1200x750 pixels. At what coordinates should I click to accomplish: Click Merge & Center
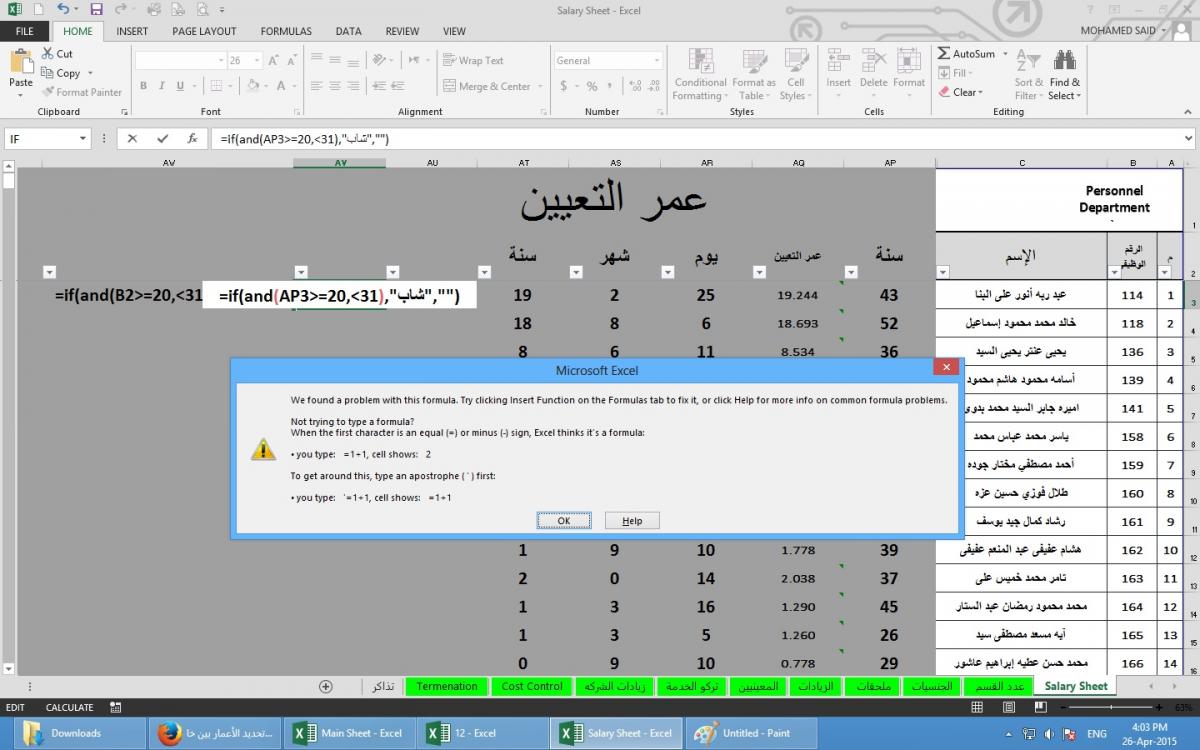[487, 86]
